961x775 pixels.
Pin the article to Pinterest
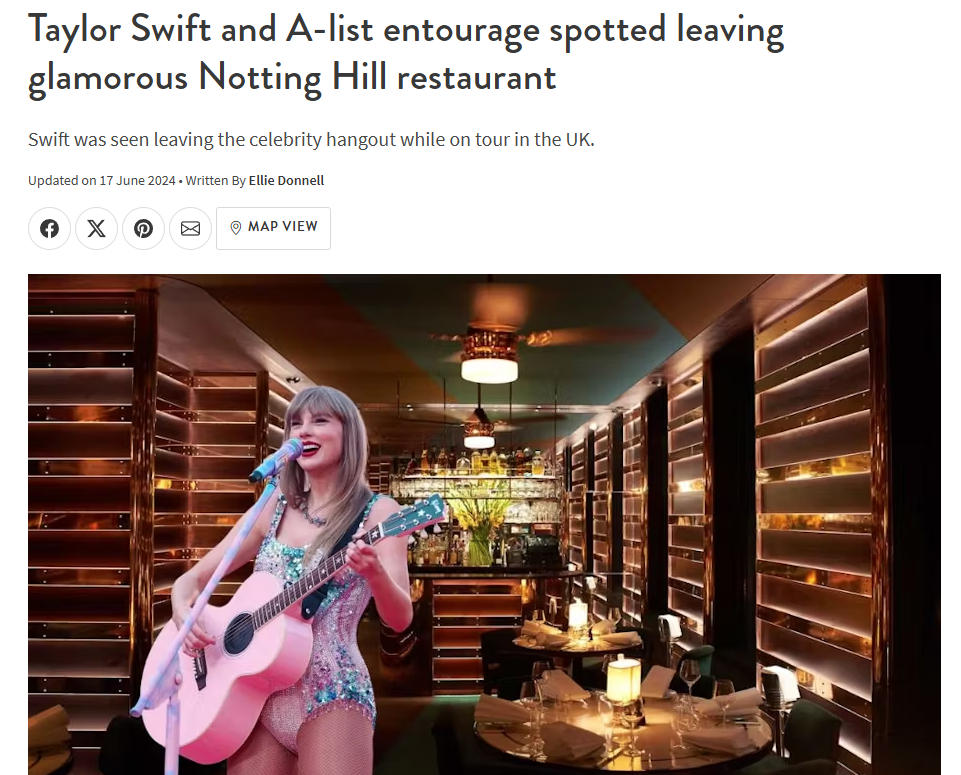pyautogui.click(x=143, y=229)
